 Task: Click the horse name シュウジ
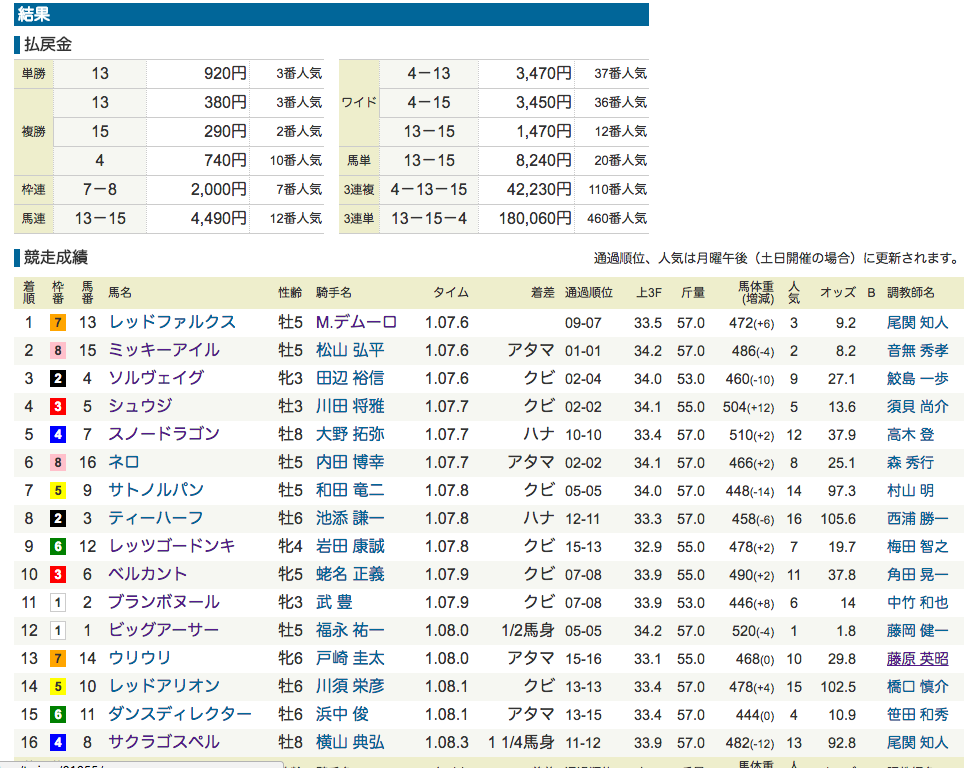pyautogui.click(x=140, y=406)
